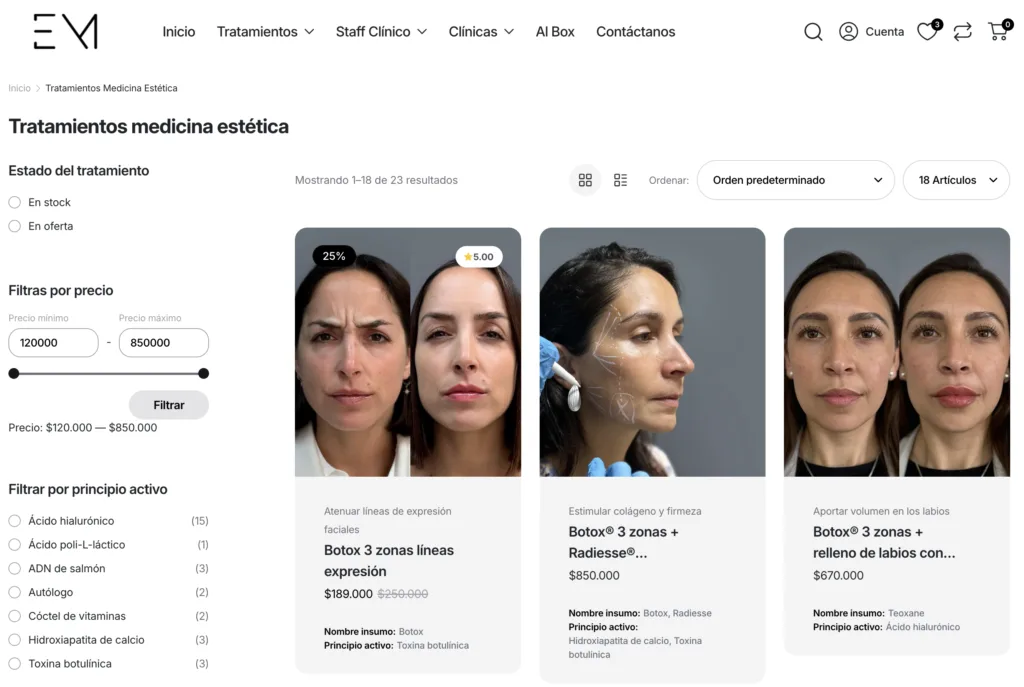The height and width of the screenshot is (687, 1024).
Task: Open the Orden predeterminado sort dropdown
Action: click(795, 180)
